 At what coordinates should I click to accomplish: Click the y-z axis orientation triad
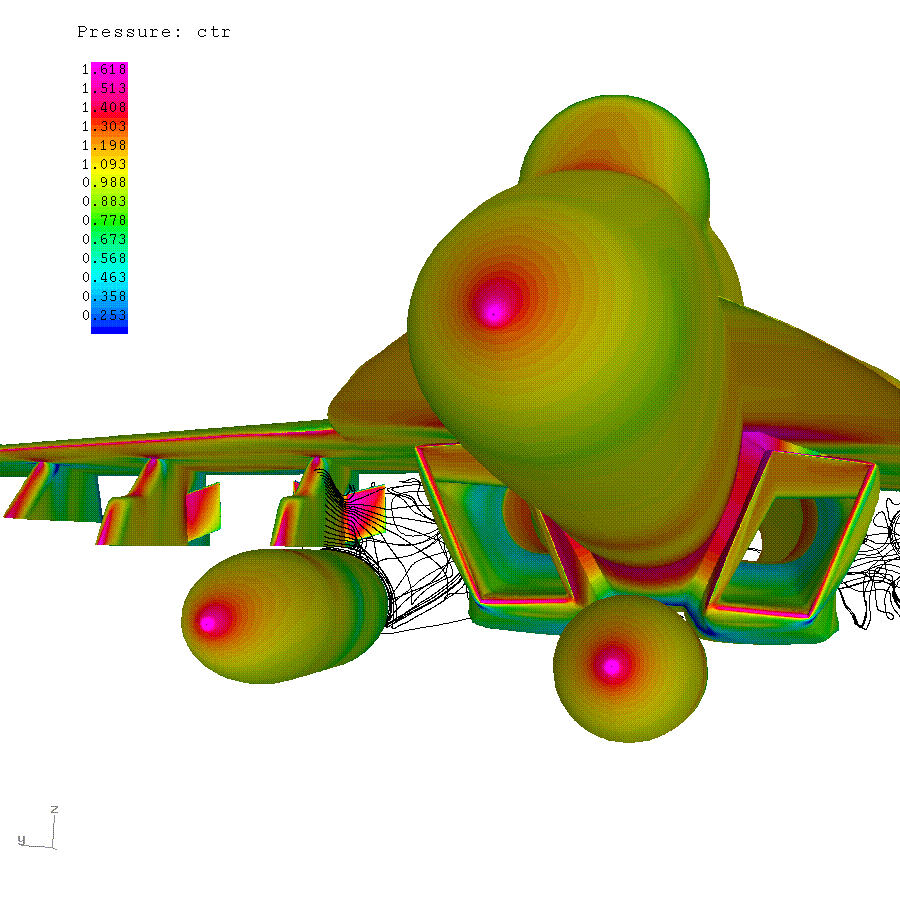38,828
